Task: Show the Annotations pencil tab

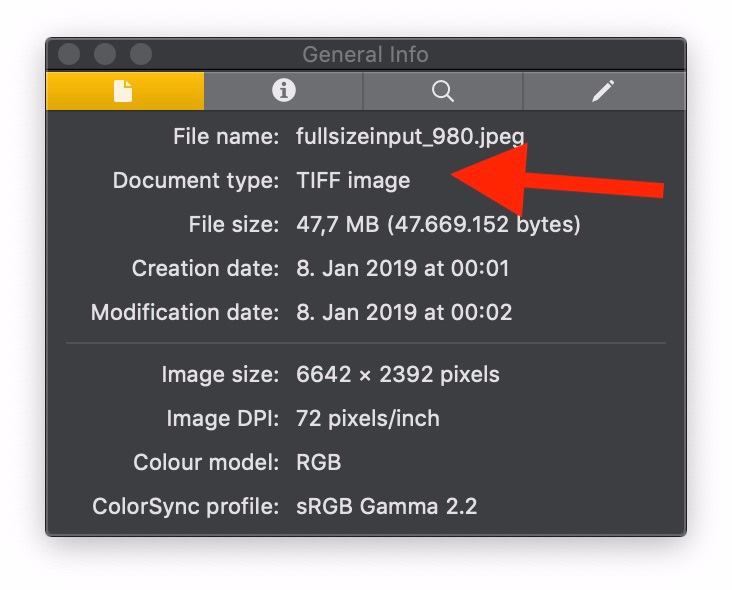Action: pos(602,91)
